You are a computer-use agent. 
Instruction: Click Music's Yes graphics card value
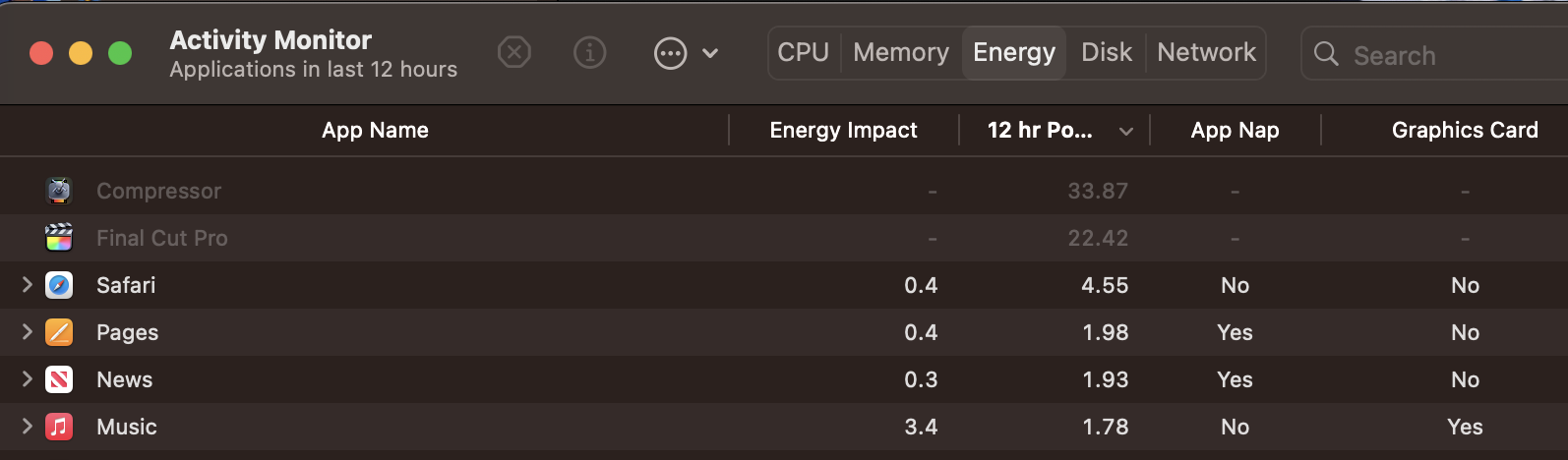point(1465,427)
